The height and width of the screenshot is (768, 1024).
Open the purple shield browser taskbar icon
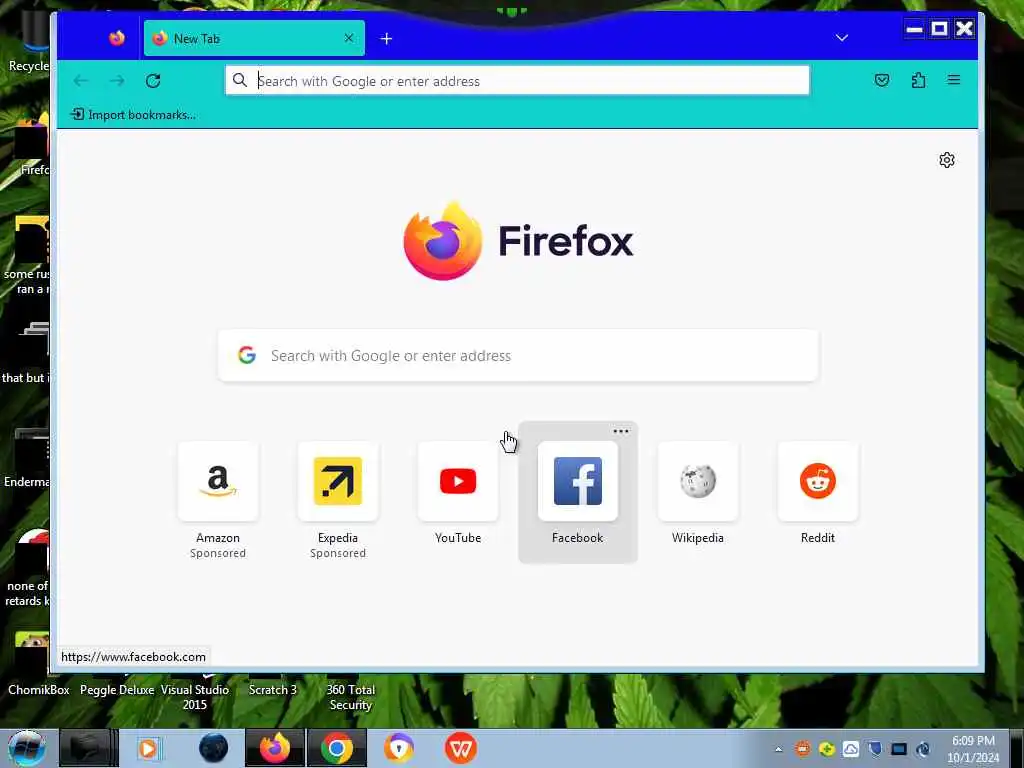(398, 748)
